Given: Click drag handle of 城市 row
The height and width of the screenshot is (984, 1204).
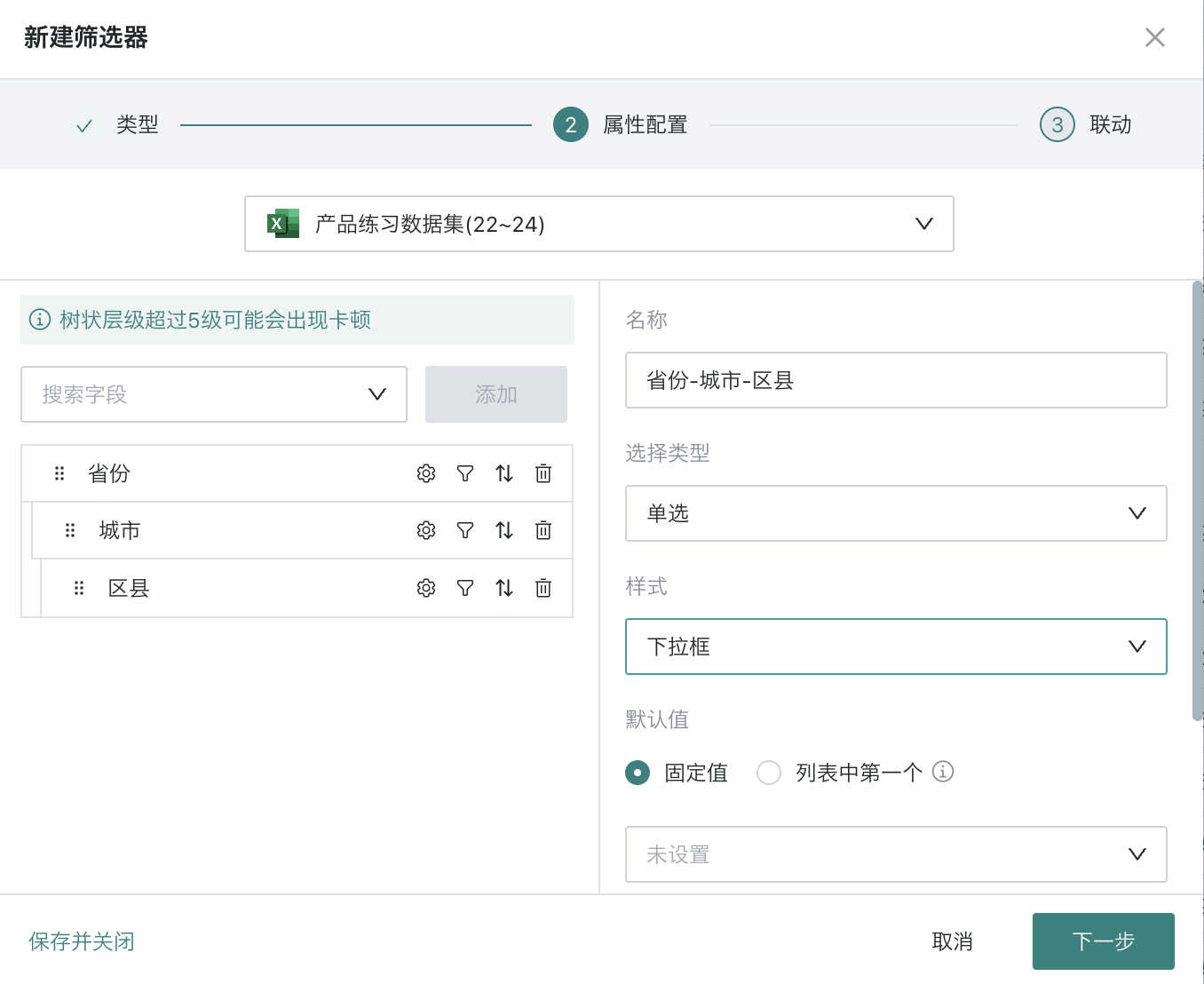Looking at the screenshot, I should coord(70,530).
